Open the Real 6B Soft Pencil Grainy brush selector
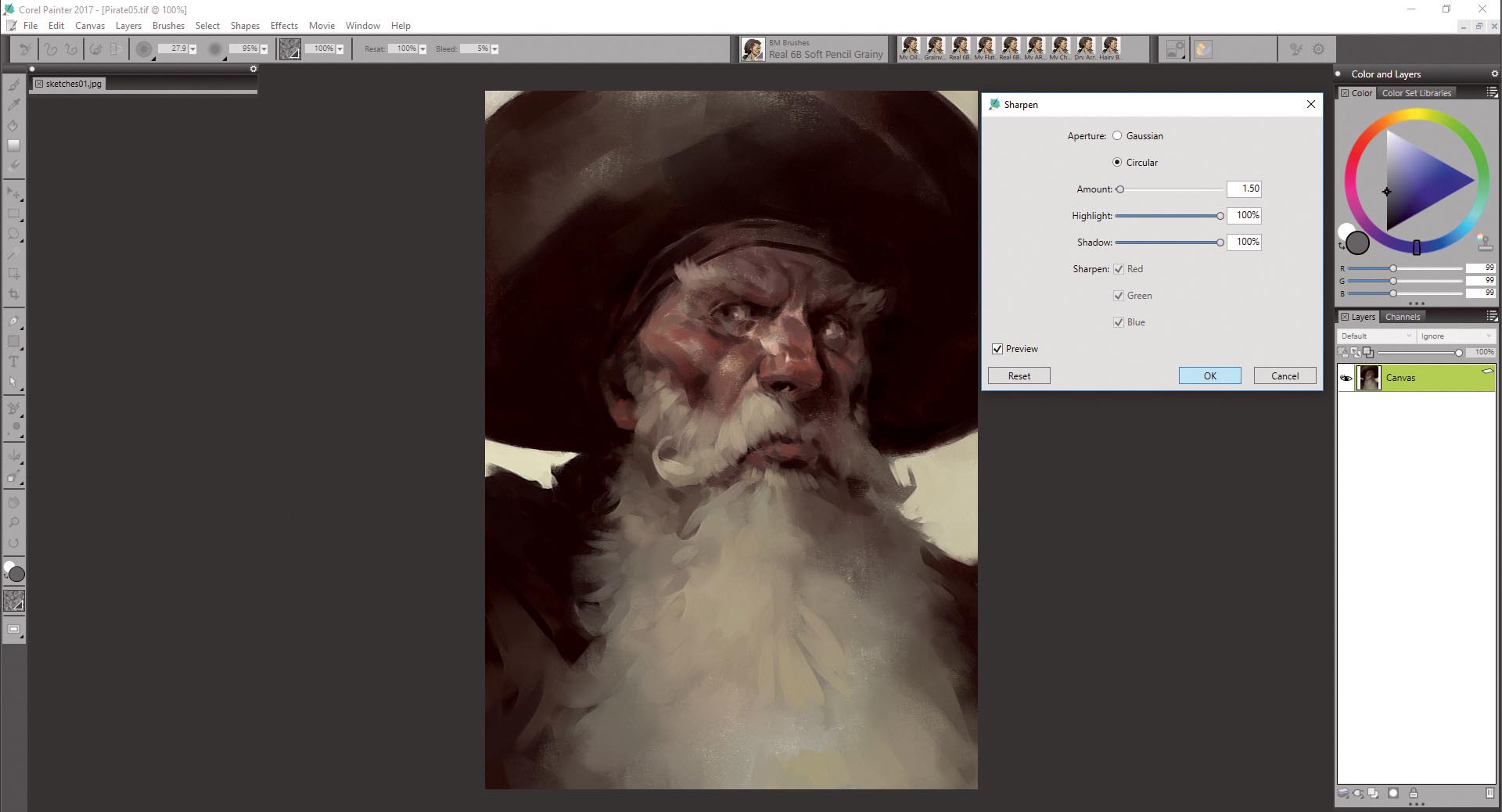 point(814,49)
